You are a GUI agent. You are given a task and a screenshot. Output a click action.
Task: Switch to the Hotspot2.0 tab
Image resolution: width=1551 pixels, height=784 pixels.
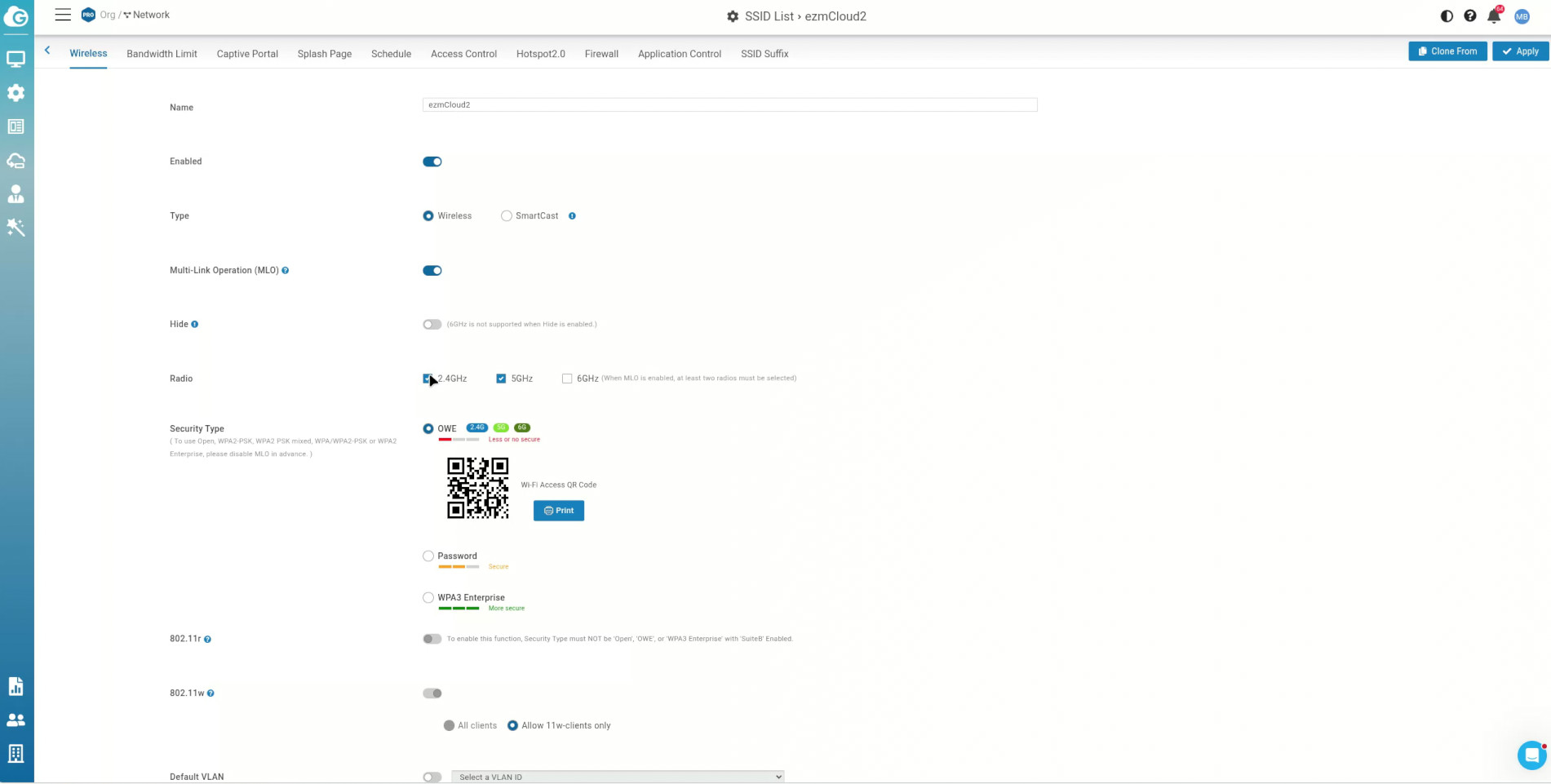click(540, 54)
